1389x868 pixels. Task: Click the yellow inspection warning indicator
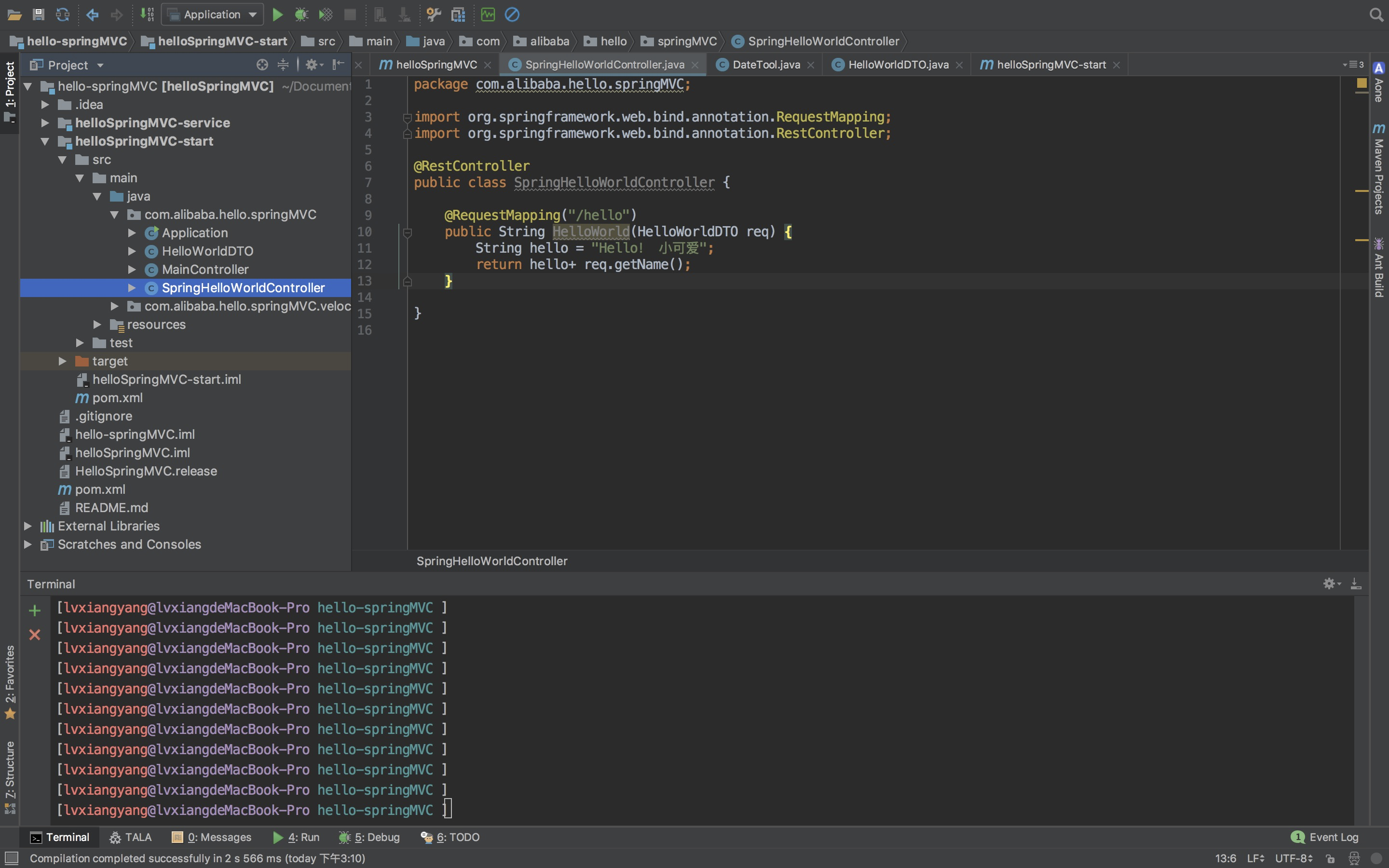[1362, 84]
